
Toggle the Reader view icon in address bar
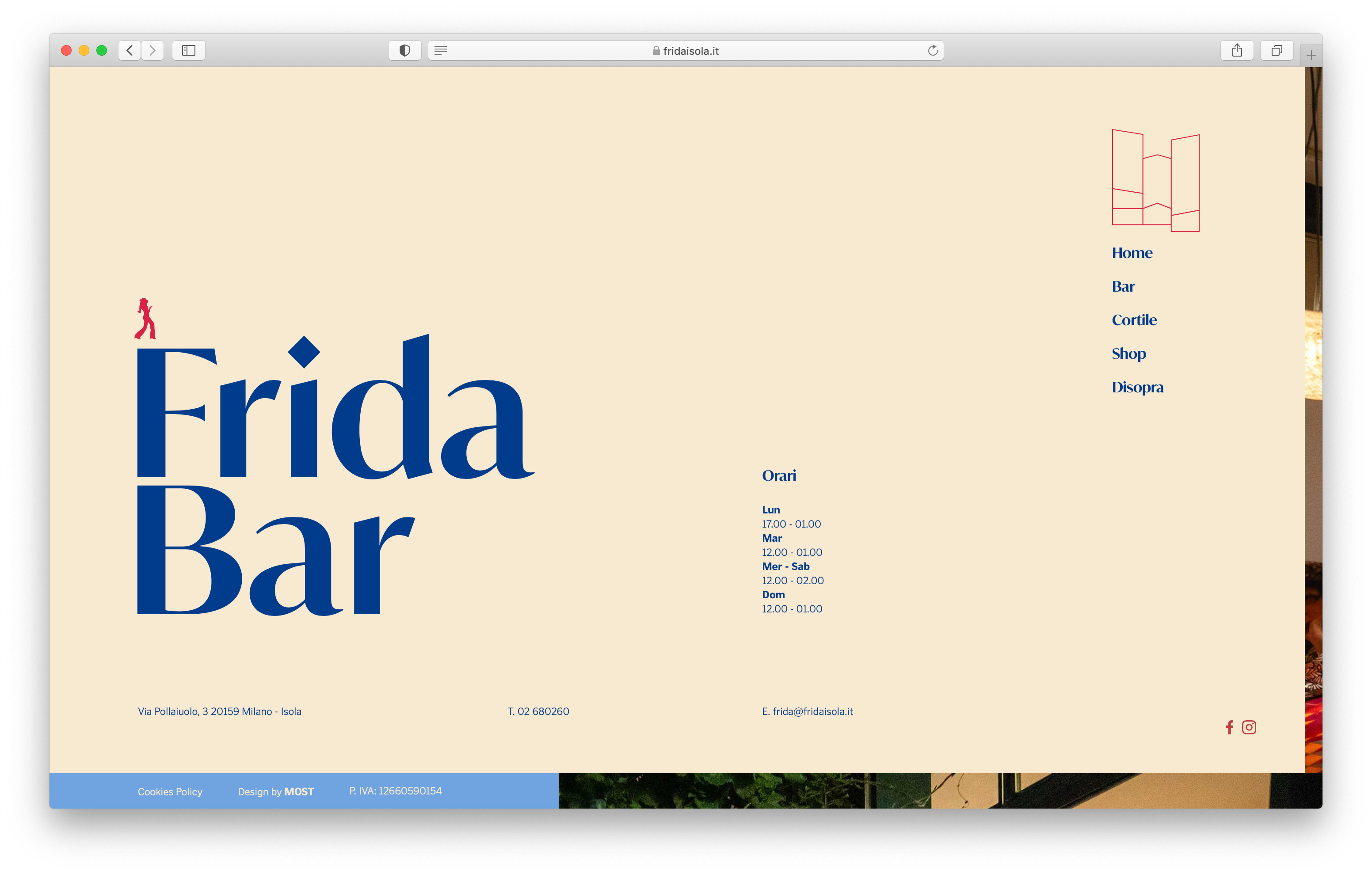pyautogui.click(x=440, y=51)
